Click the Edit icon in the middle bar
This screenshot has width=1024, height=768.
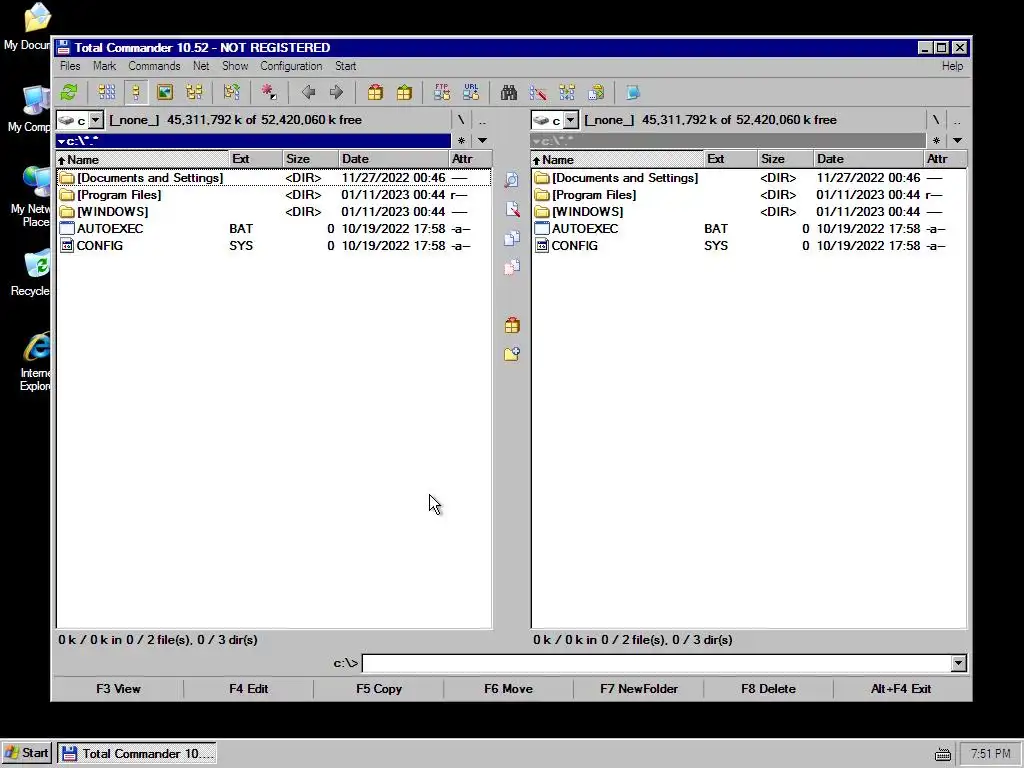click(x=512, y=209)
